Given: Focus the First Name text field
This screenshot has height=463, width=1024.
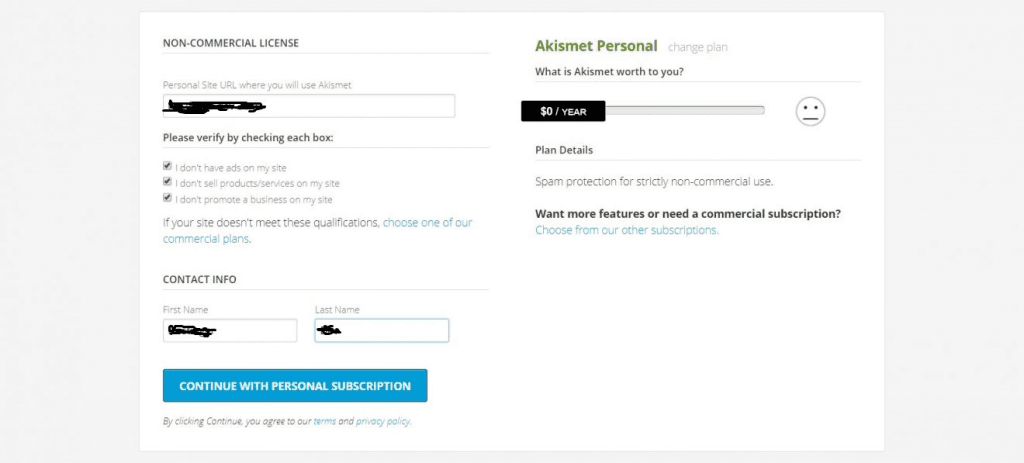Looking at the screenshot, I should click(230, 330).
